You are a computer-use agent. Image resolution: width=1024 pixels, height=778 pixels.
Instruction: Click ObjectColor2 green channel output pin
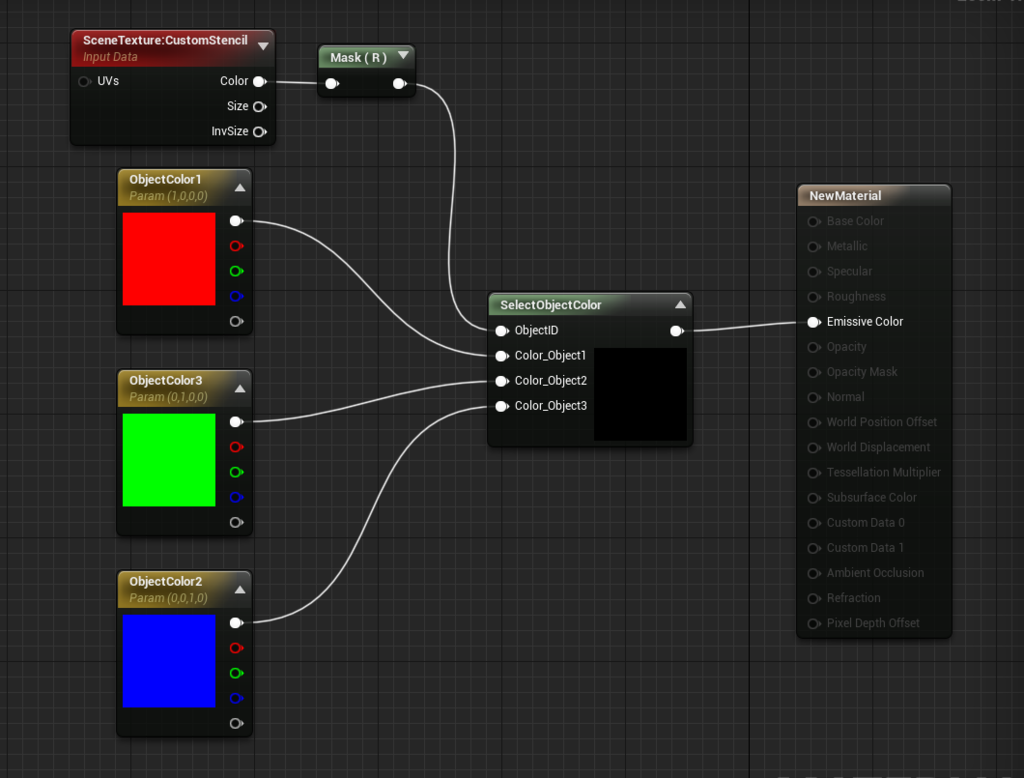coord(236,673)
